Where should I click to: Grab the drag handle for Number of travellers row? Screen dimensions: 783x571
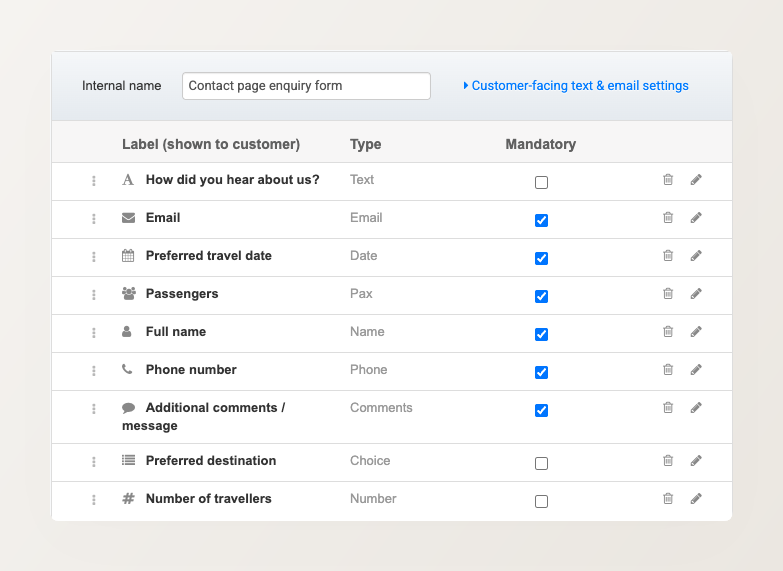pos(94,500)
